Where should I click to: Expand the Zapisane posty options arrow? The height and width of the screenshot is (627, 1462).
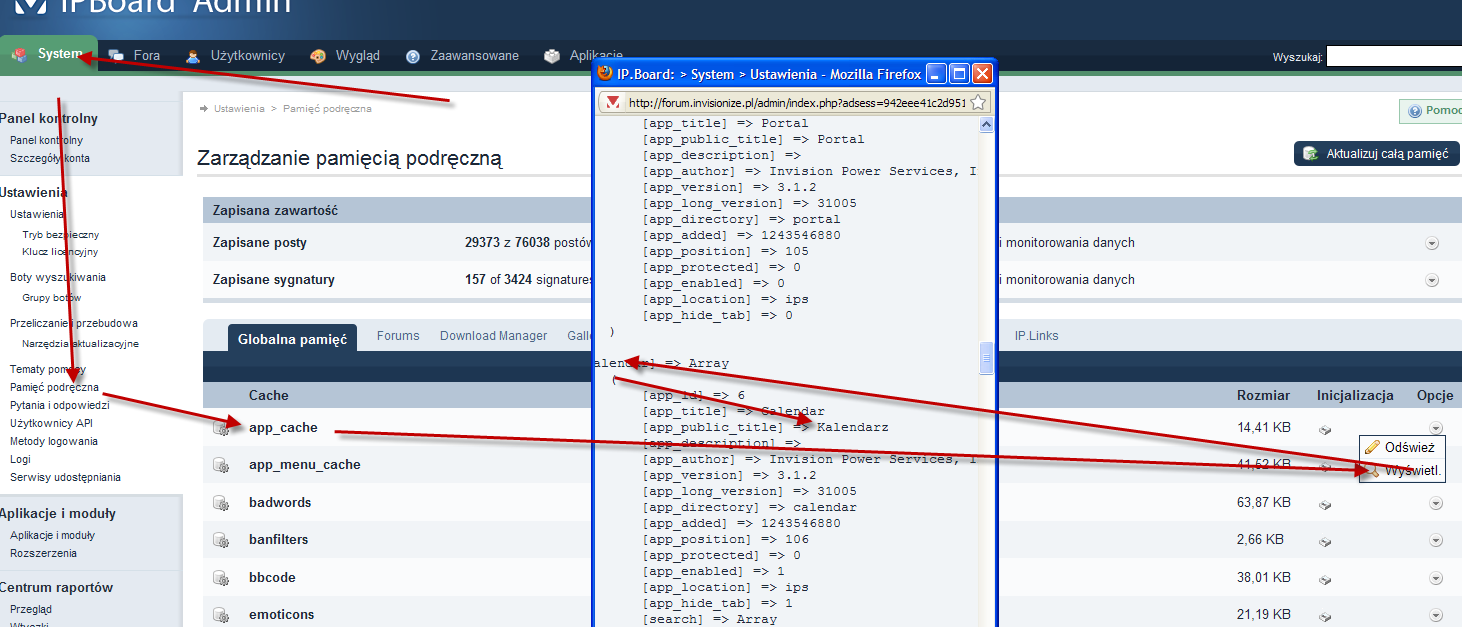click(1431, 243)
